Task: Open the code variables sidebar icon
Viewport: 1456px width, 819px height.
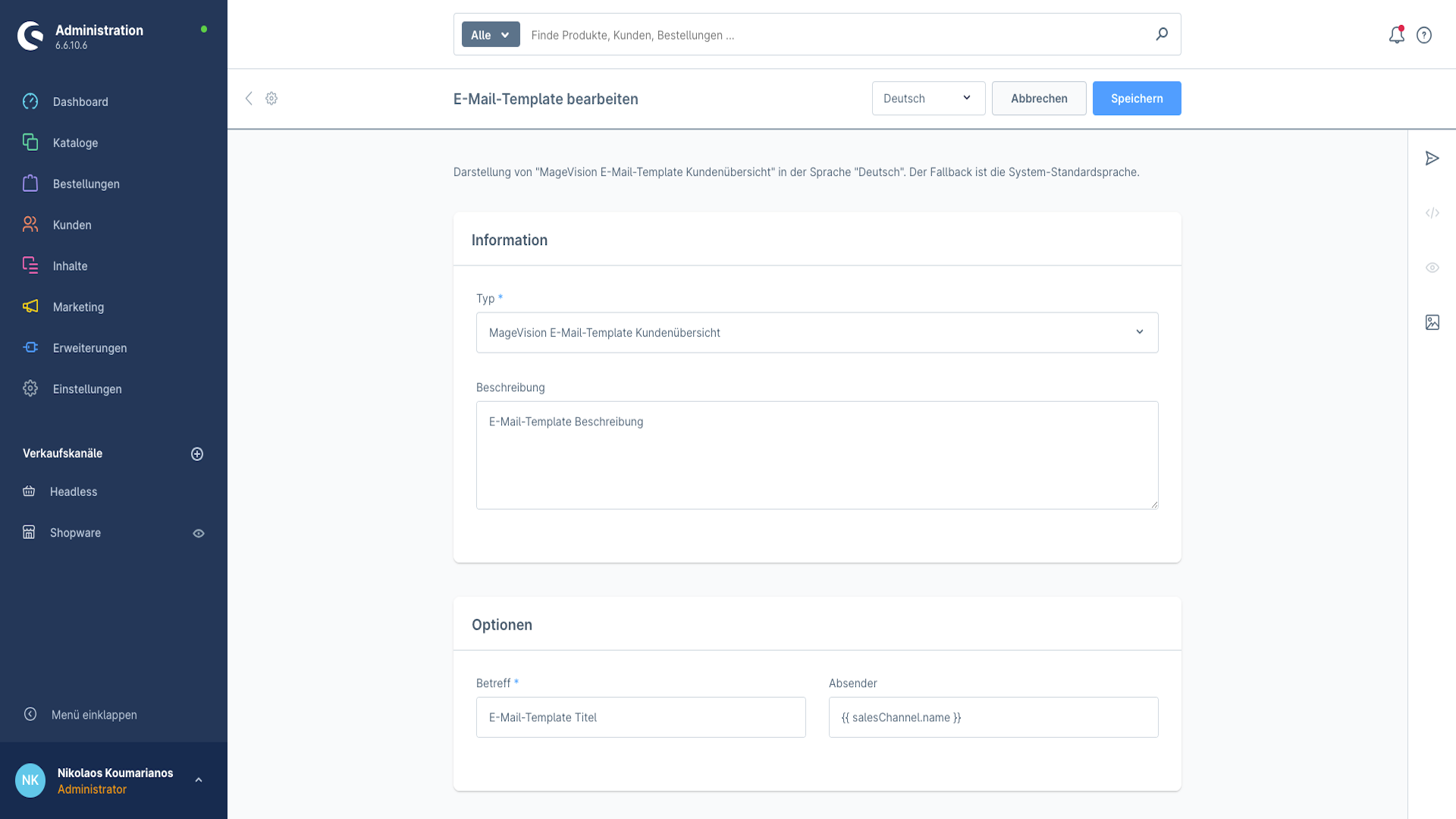Action: click(1432, 213)
